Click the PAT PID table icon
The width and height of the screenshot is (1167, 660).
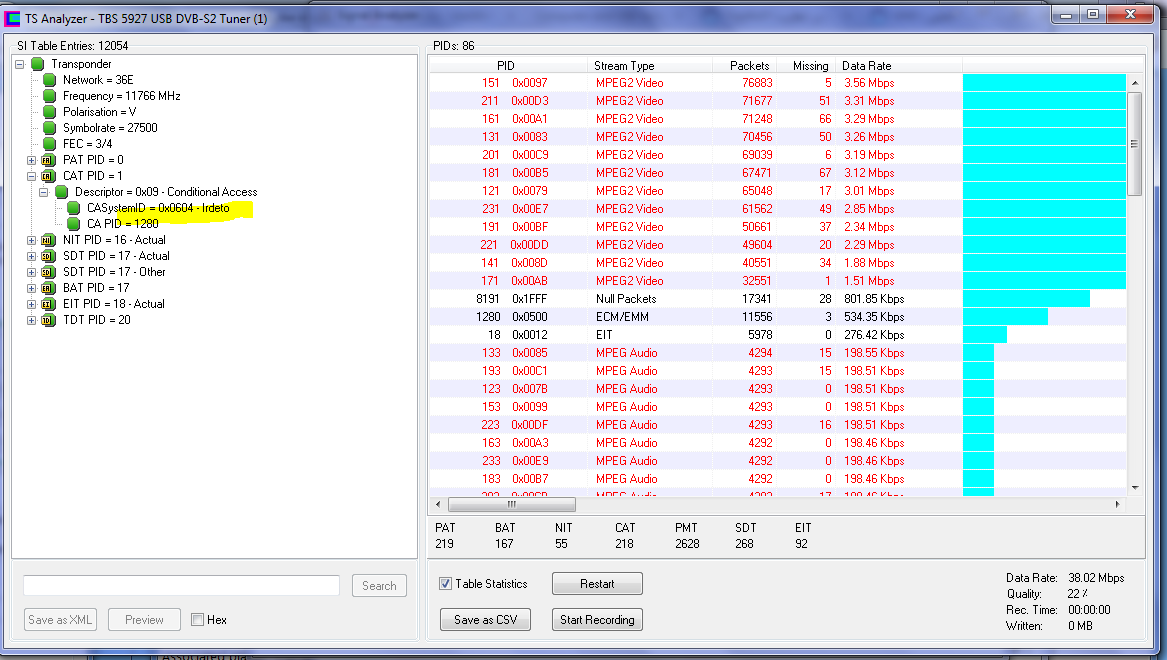point(47,160)
